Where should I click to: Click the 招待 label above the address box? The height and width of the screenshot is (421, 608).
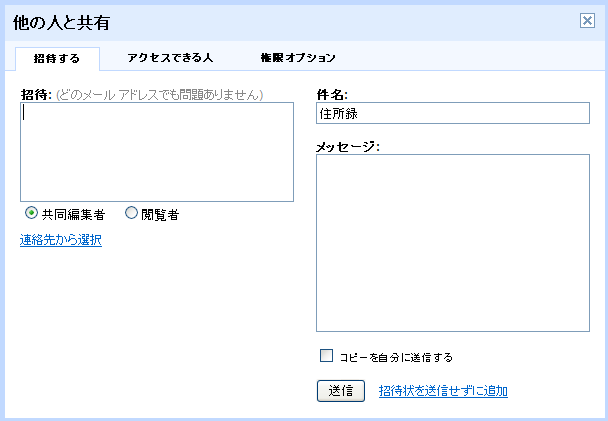(35, 95)
